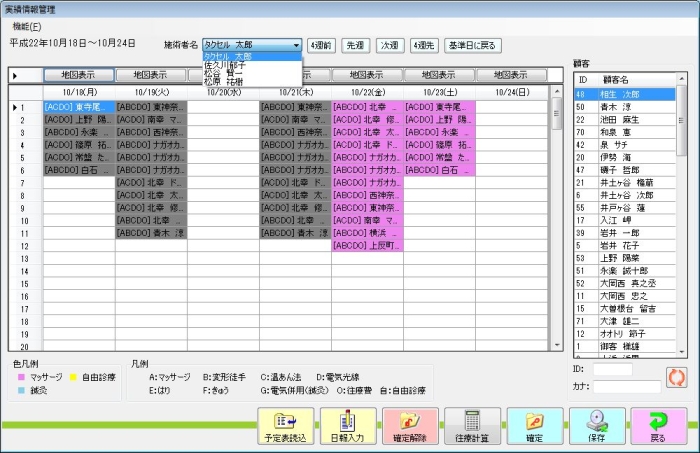Viewport: 700px width, 453px height.
Task: Select customer 相生 次郎 in list
Action: pyautogui.click(x=625, y=95)
